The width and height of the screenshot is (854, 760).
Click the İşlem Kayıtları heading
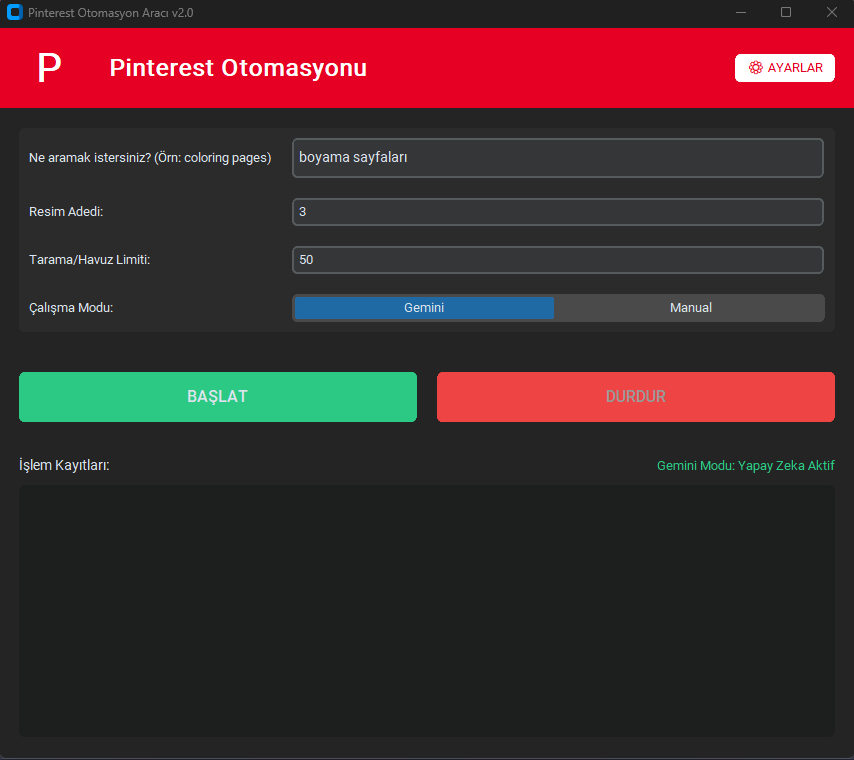coord(64,465)
